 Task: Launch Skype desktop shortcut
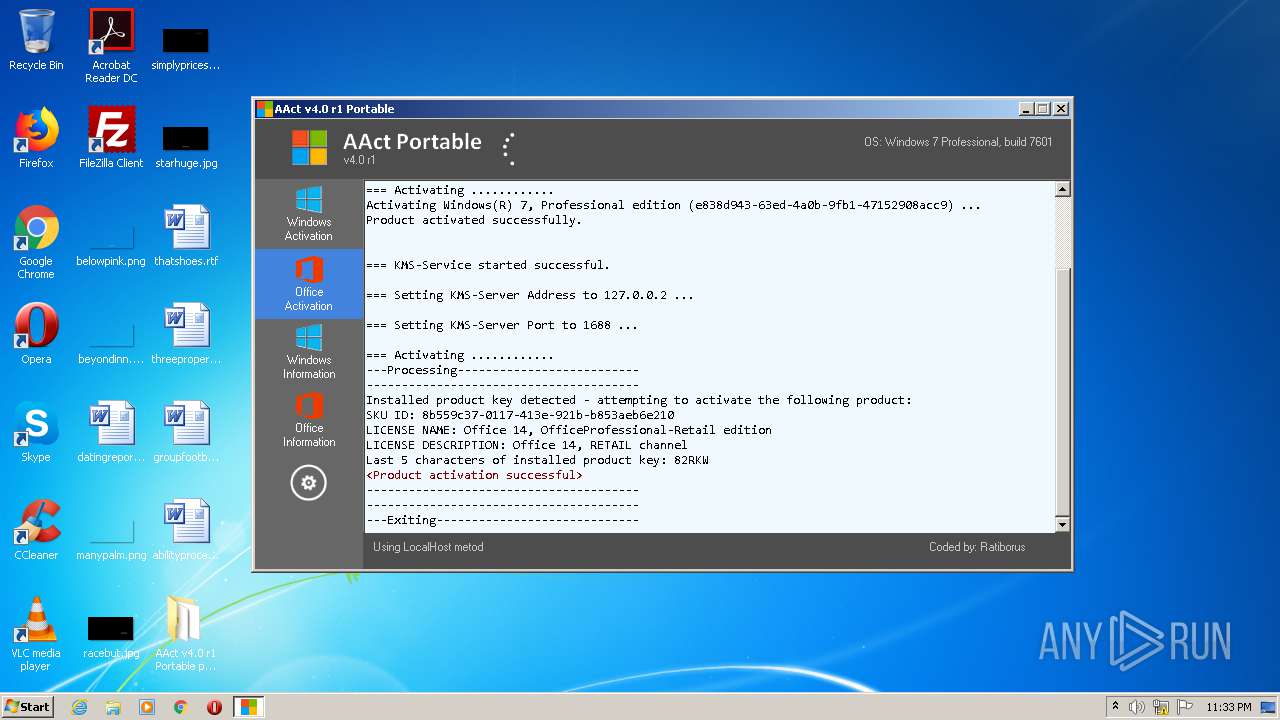(x=36, y=432)
